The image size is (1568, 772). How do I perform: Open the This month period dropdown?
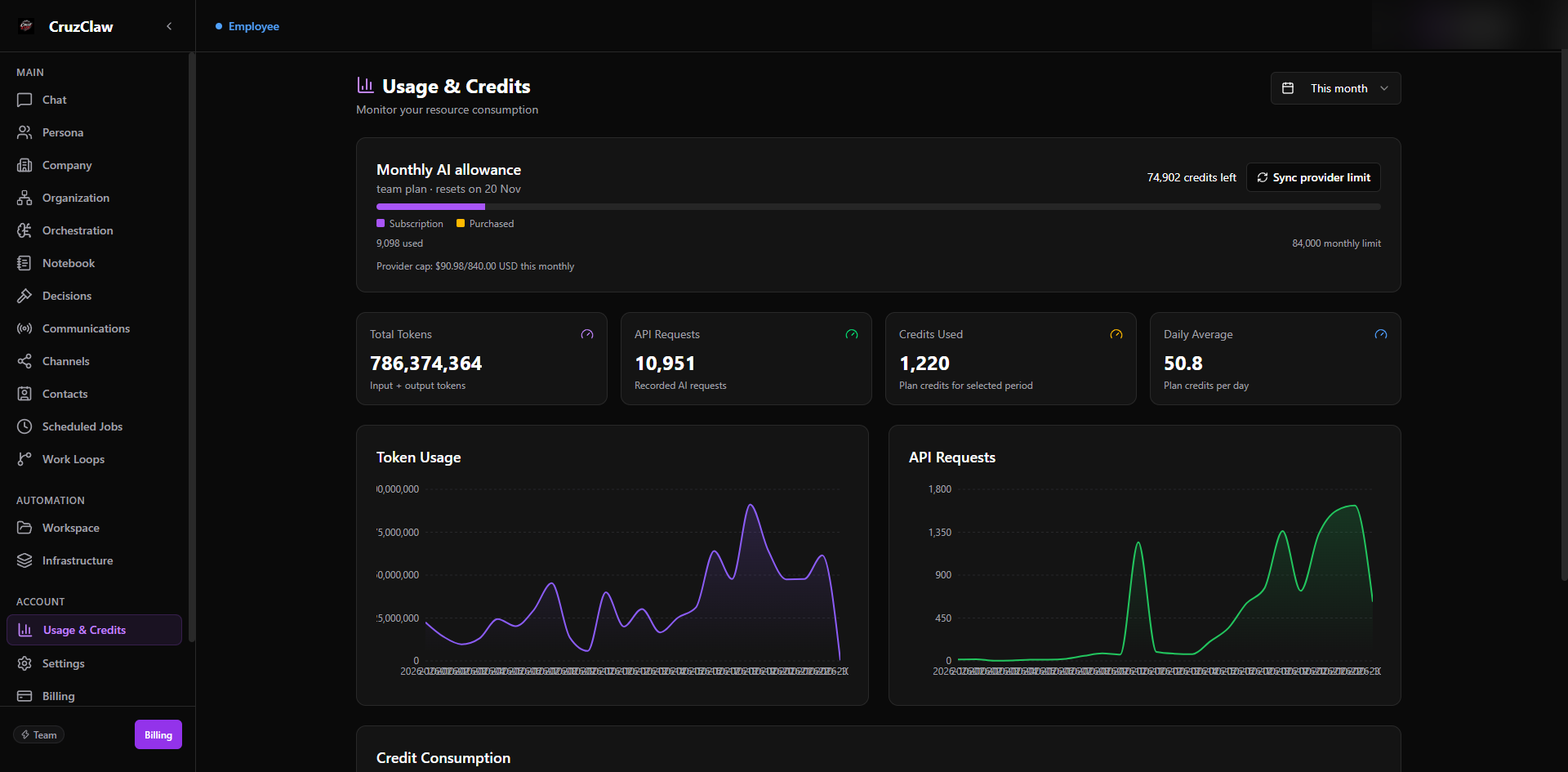(x=1335, y=88)
